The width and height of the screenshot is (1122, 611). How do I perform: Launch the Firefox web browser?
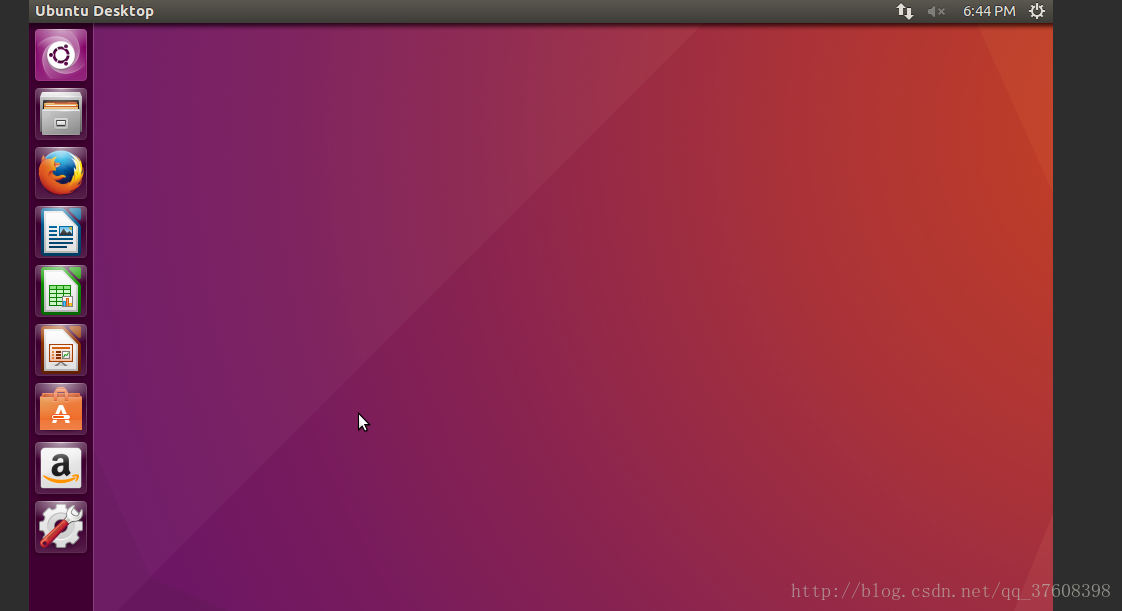tap(59, 172)
